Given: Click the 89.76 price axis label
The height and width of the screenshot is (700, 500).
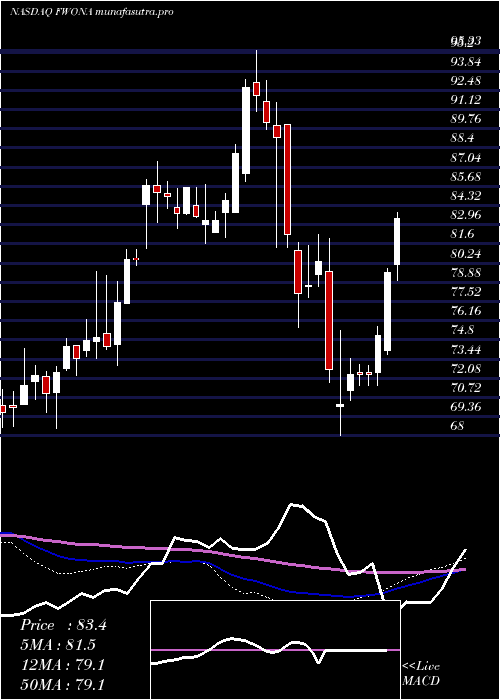Looking at the screenshot, I should (466, 119).
